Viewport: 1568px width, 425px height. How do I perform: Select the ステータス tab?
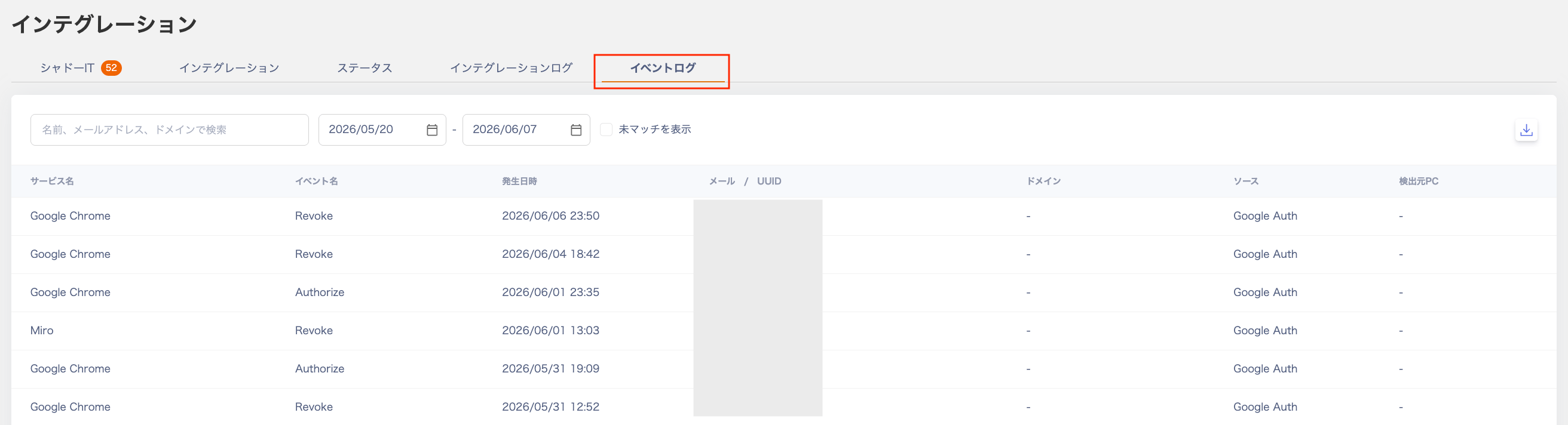365,68
